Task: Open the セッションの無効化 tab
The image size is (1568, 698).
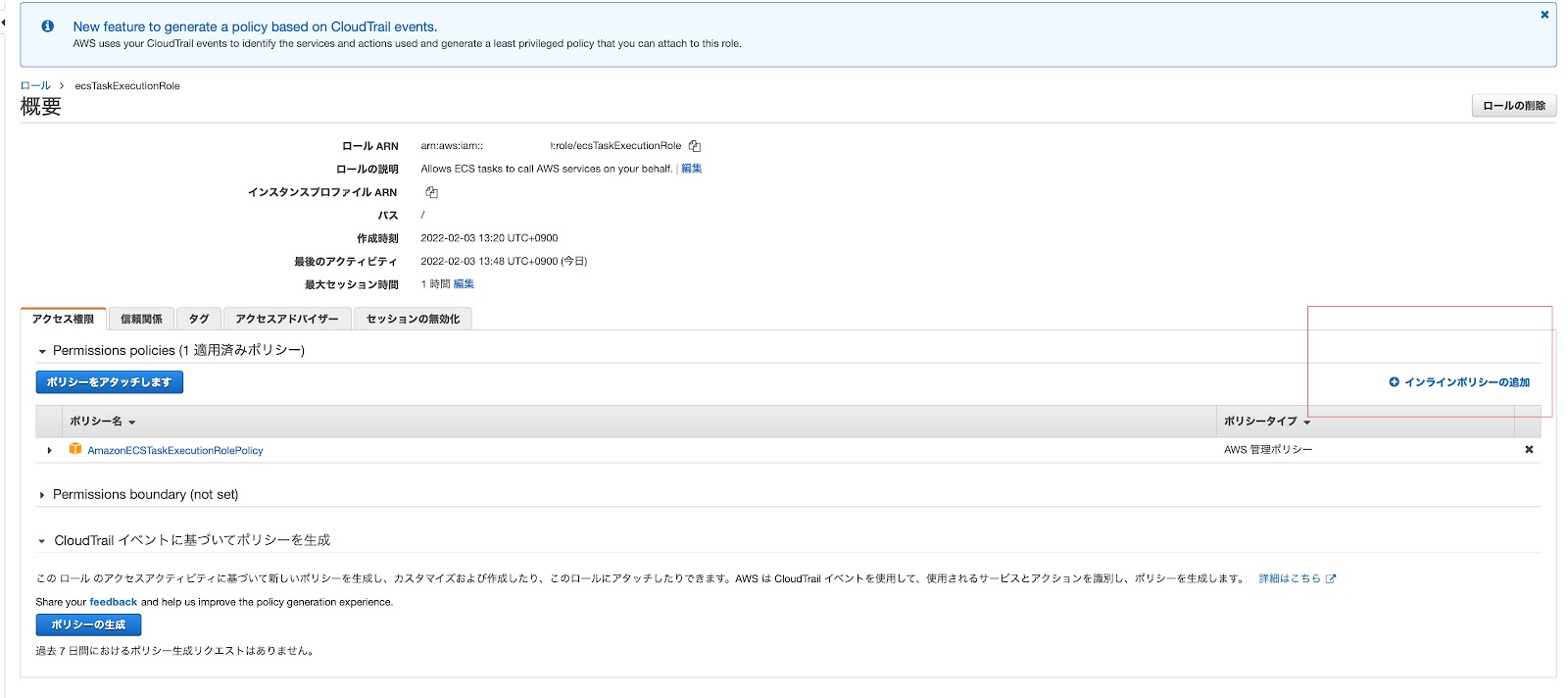Action: point(413,319)
